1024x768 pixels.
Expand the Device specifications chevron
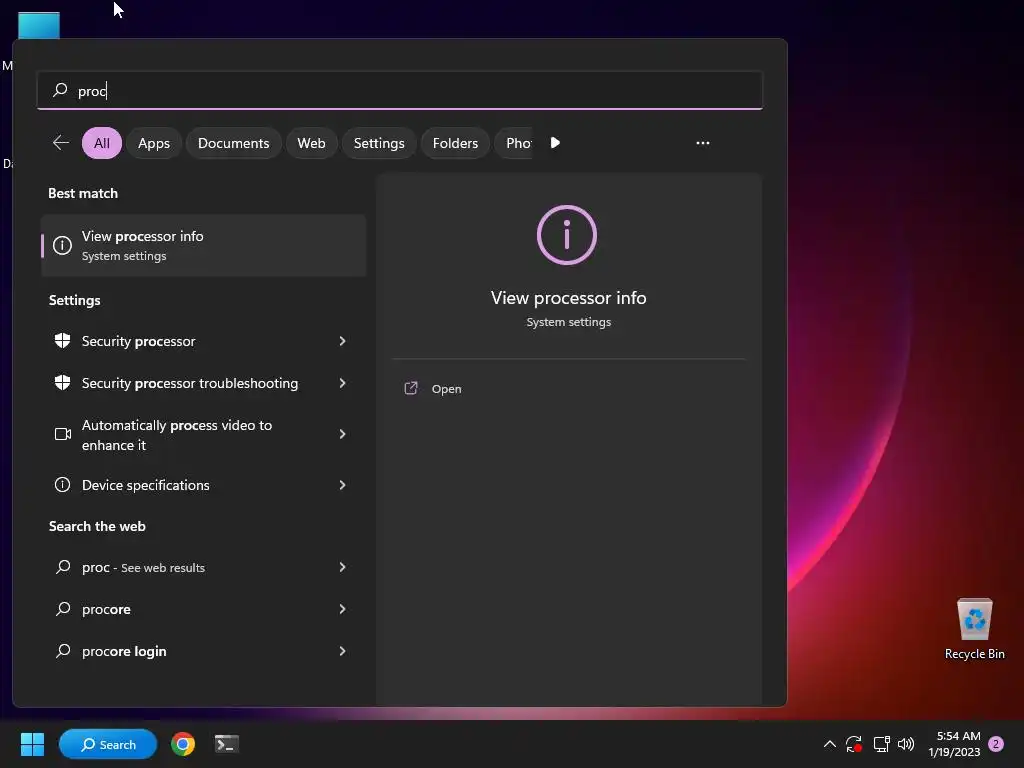342,485
